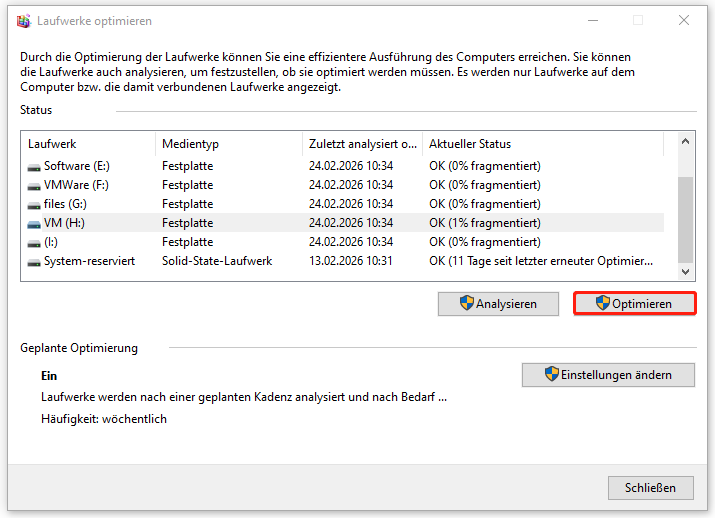Click the drive icon next to VMWare (F:)
715x518 pixels.
click(x=34, y=186)
